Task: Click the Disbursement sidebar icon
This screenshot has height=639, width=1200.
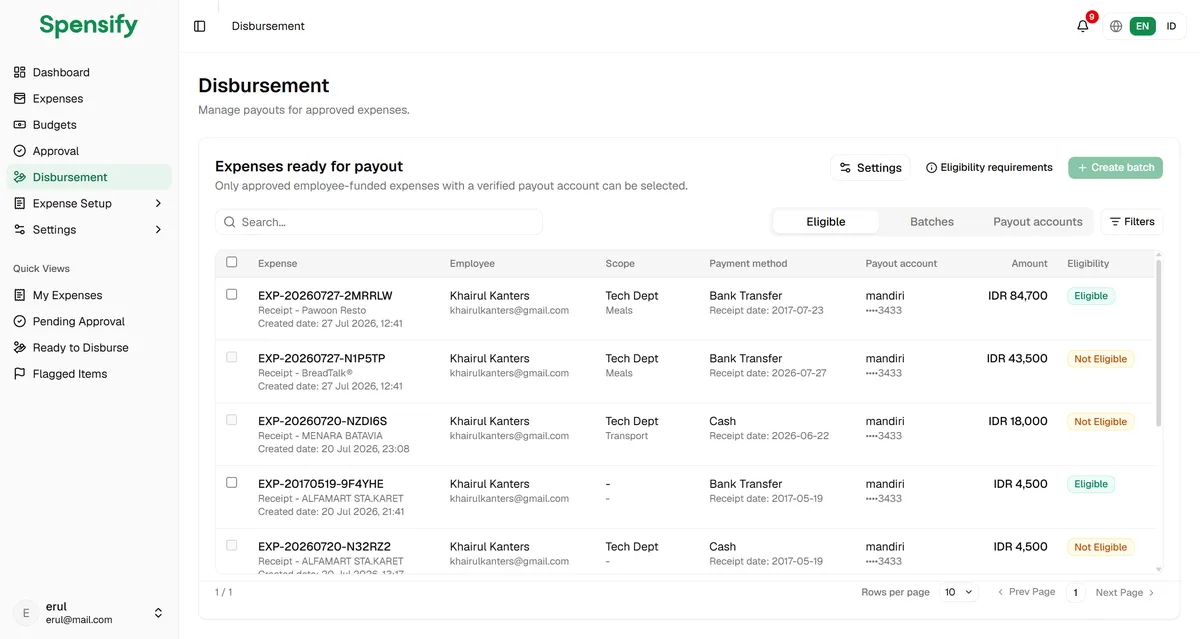Action: point(20,177)
